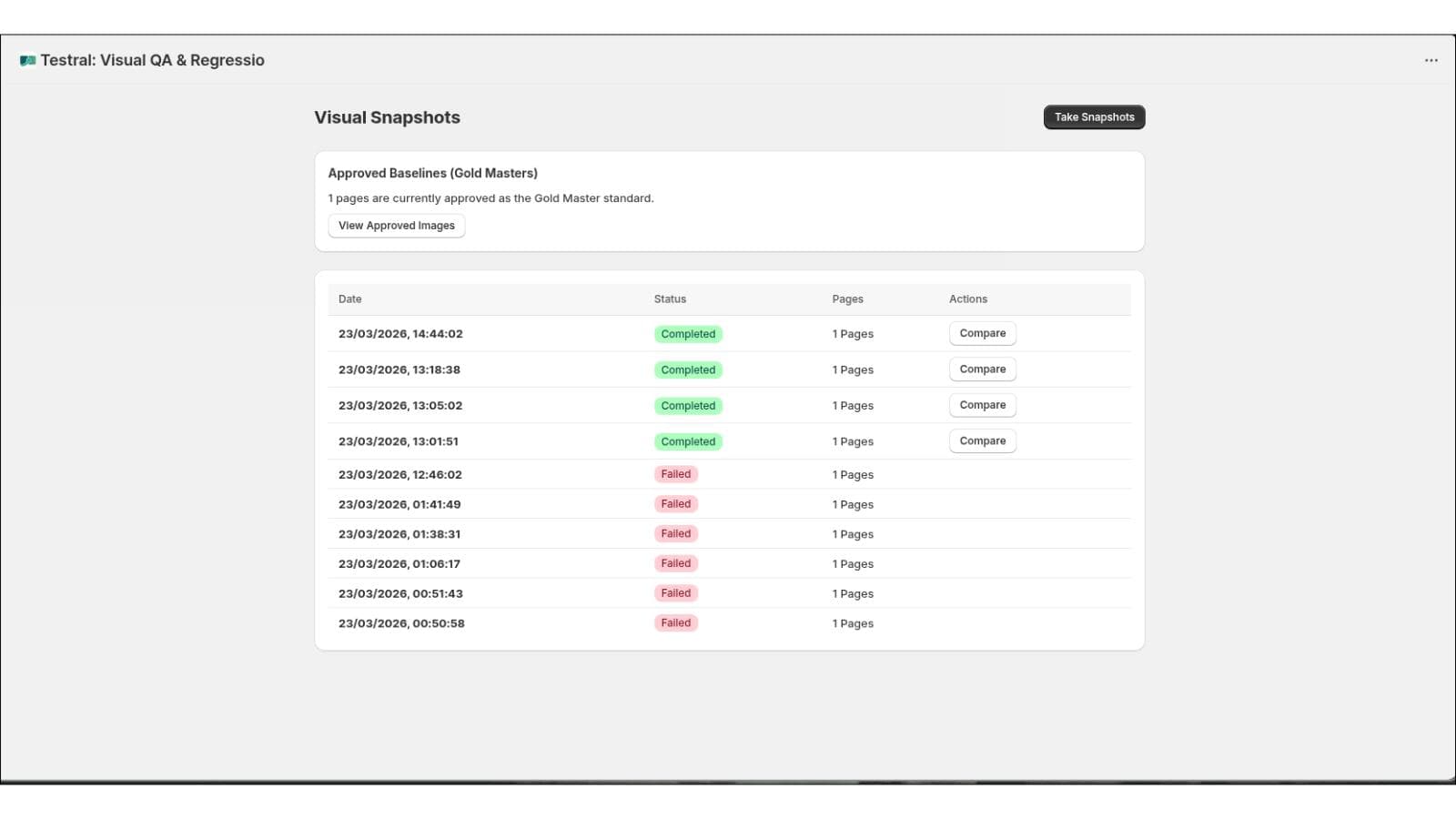Click the Testral: Visual QA & Regressio title
Screen dimensions: 1456x819
(x=153, y=61)
